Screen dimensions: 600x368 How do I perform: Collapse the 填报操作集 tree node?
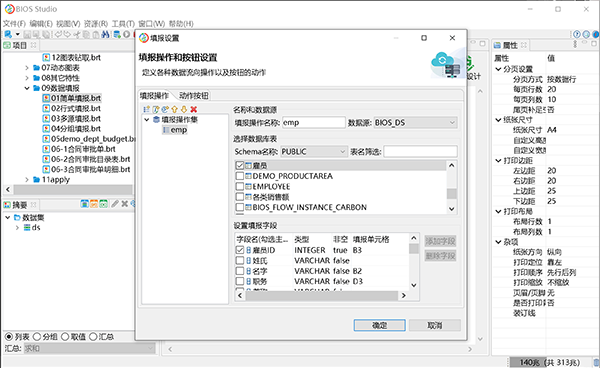click(147, 120)
